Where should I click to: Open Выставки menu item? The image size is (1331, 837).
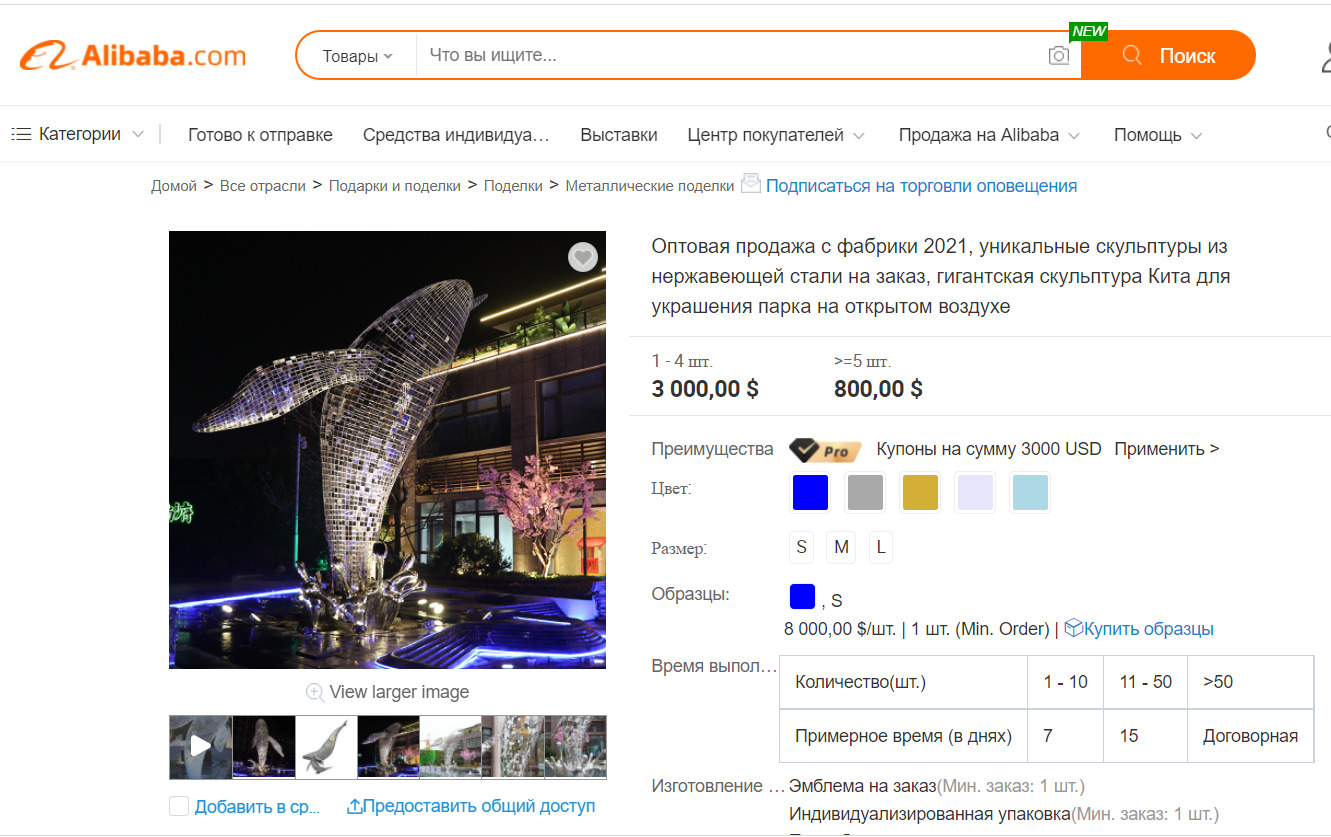pyautogui.click(x=619, y=135)
